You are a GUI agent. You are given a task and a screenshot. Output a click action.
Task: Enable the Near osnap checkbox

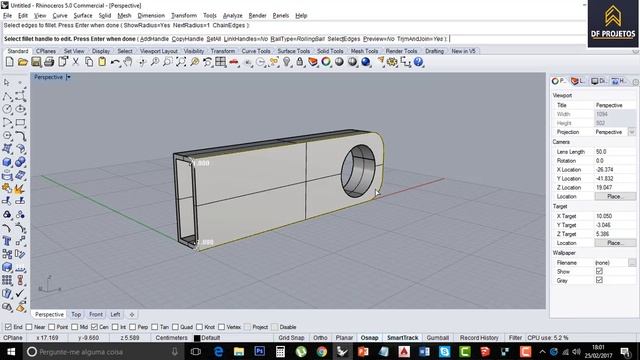[x=29, y=327]
